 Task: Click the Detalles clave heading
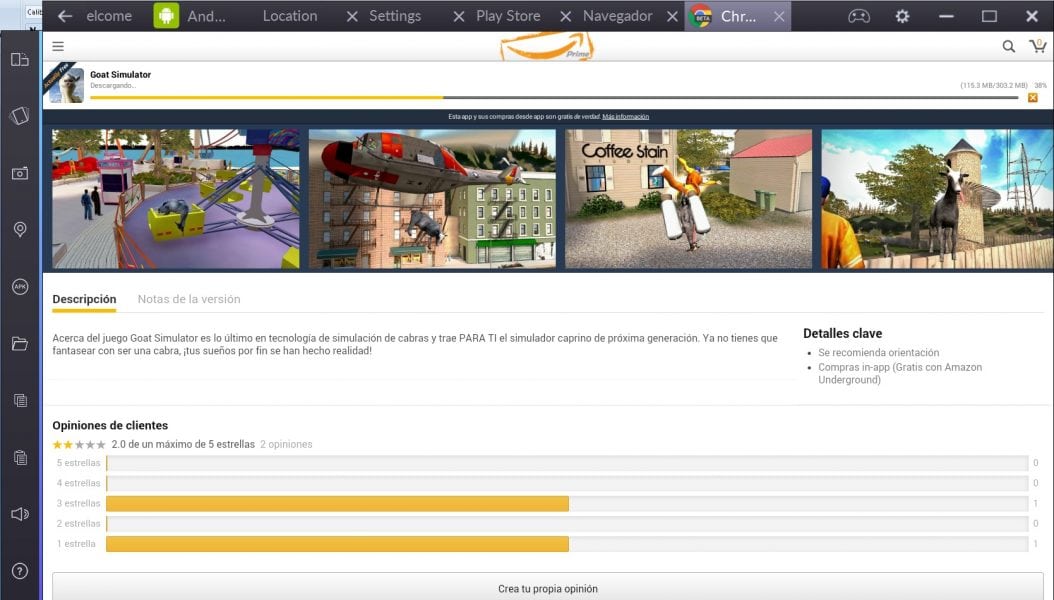click(842, 333)
